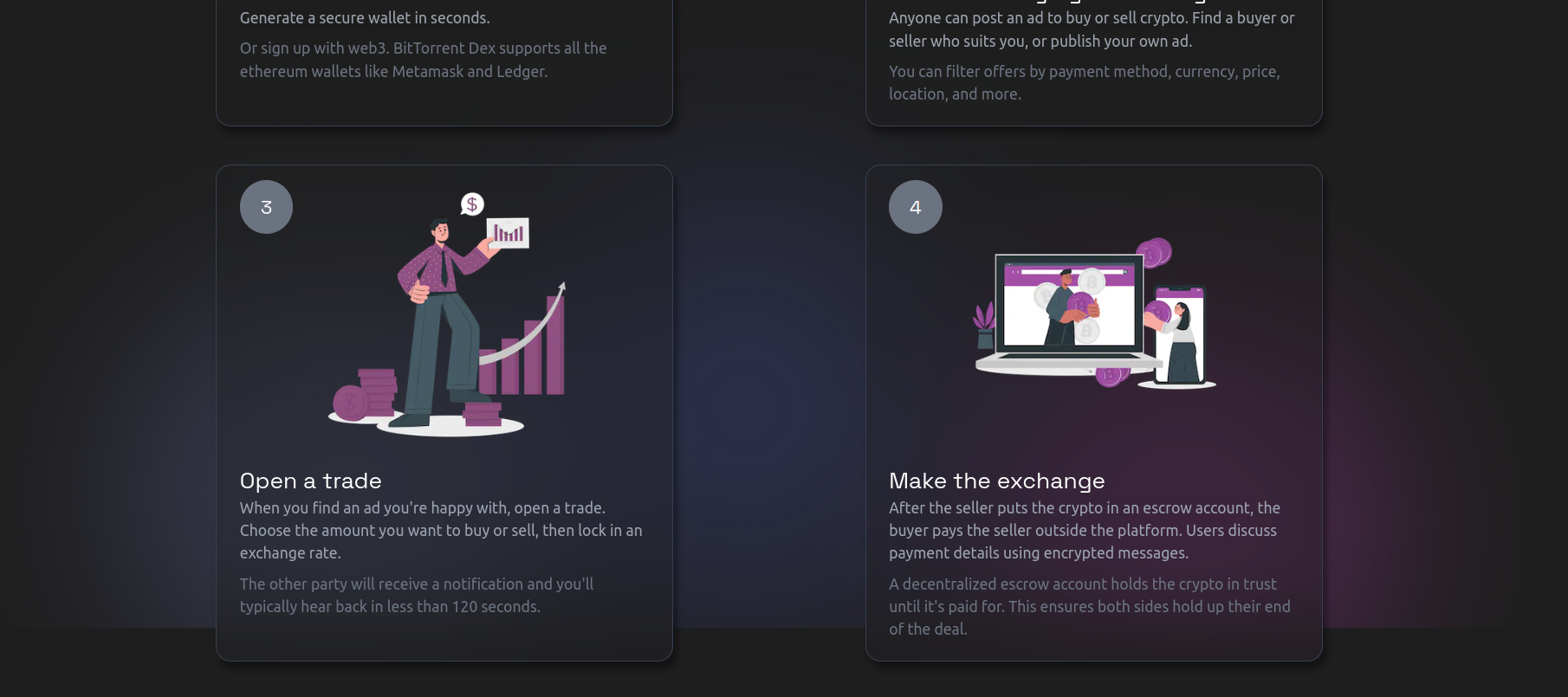The image size is (1568, 697).
Task: Click the purple potted plant icon
Action: point(985,326)
